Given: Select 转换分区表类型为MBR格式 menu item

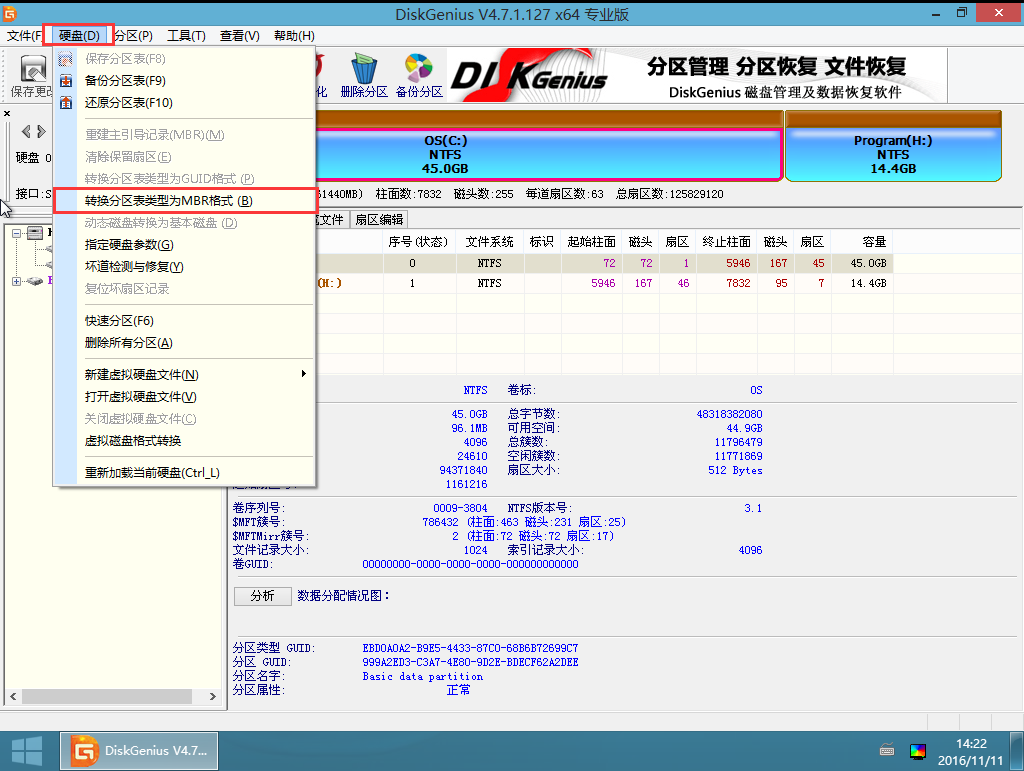Looking at the screenshot, I should [x=184, y=201].
